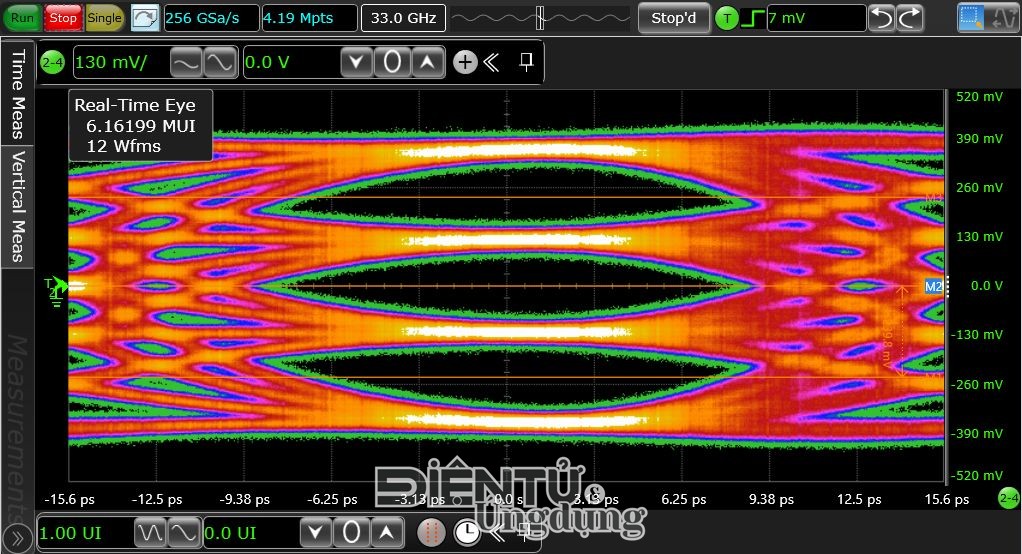Trigger a Single acquisition

[x=104, y=18]
